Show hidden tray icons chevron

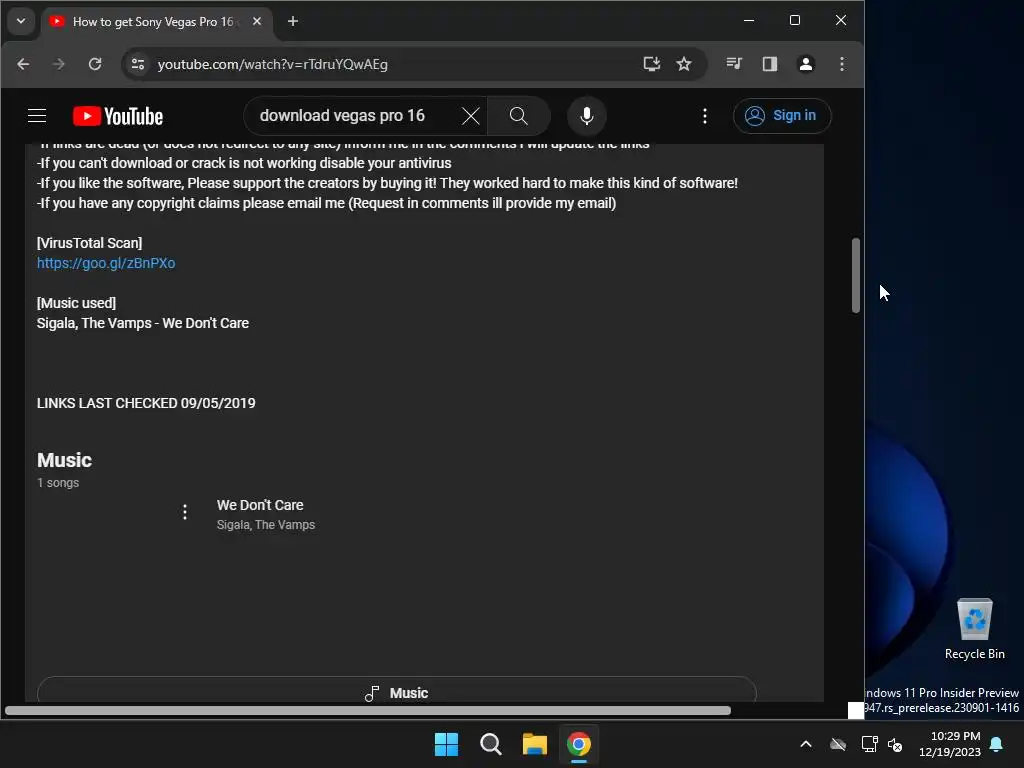click(806, 744)
